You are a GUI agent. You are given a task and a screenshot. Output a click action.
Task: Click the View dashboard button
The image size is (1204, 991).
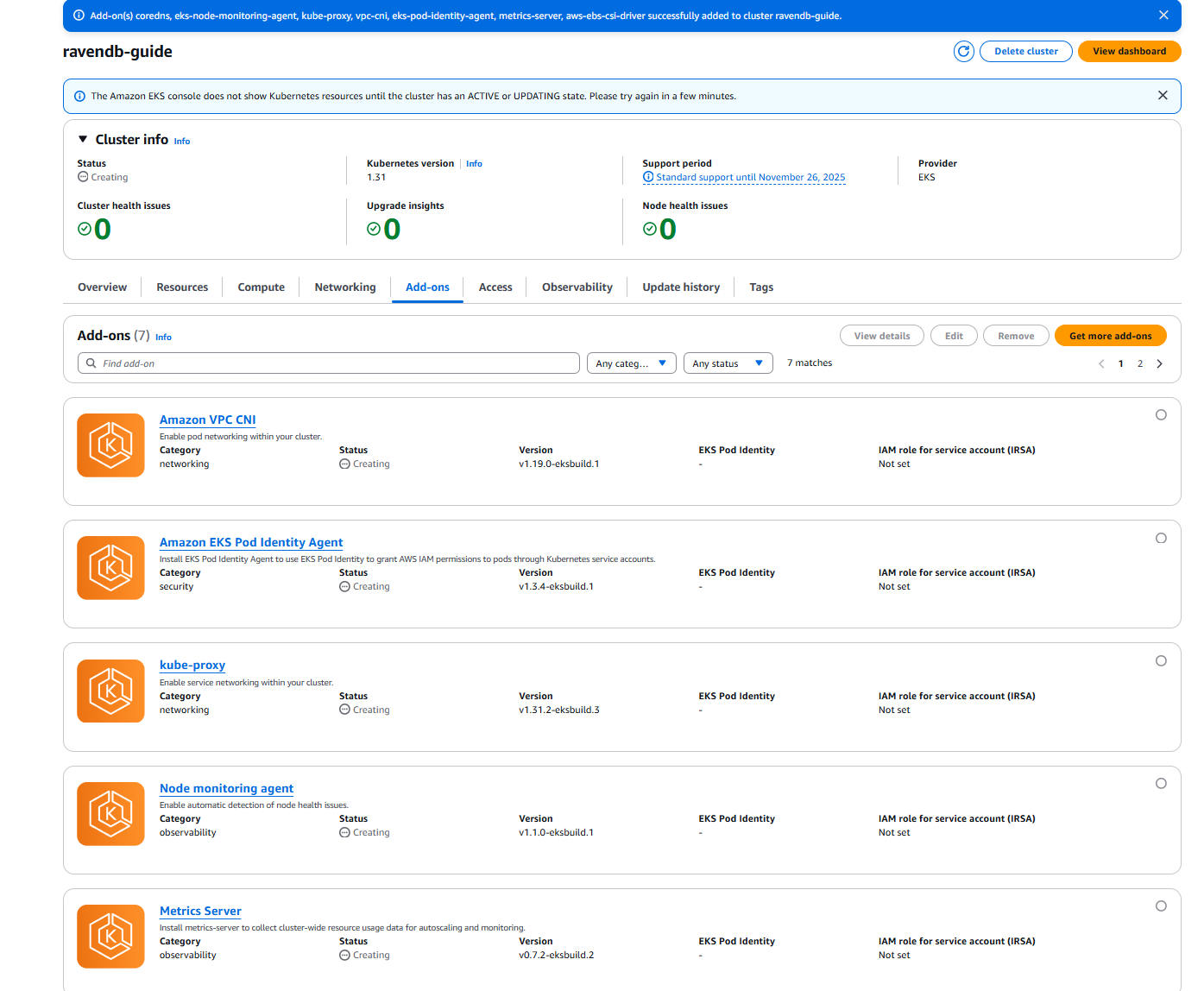[x=1129, y=51]
